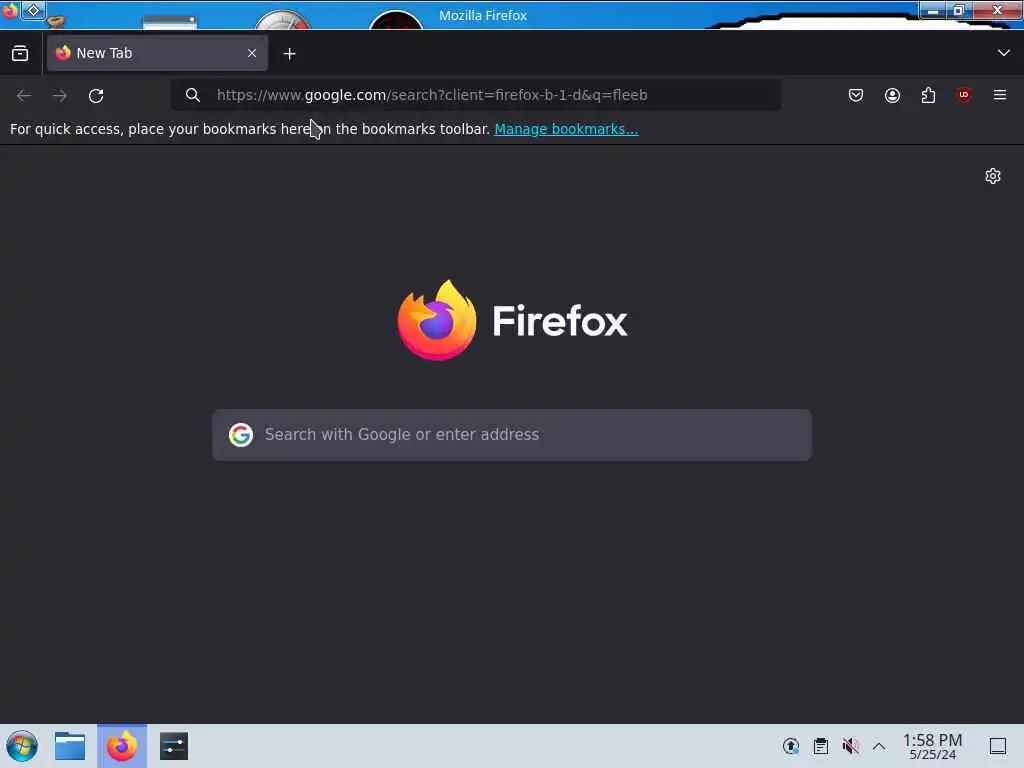Image resolution: width=1024 pixels, height=768 pixels.
Task: Switch to the New Tab tab
Action: click(157, 53)
